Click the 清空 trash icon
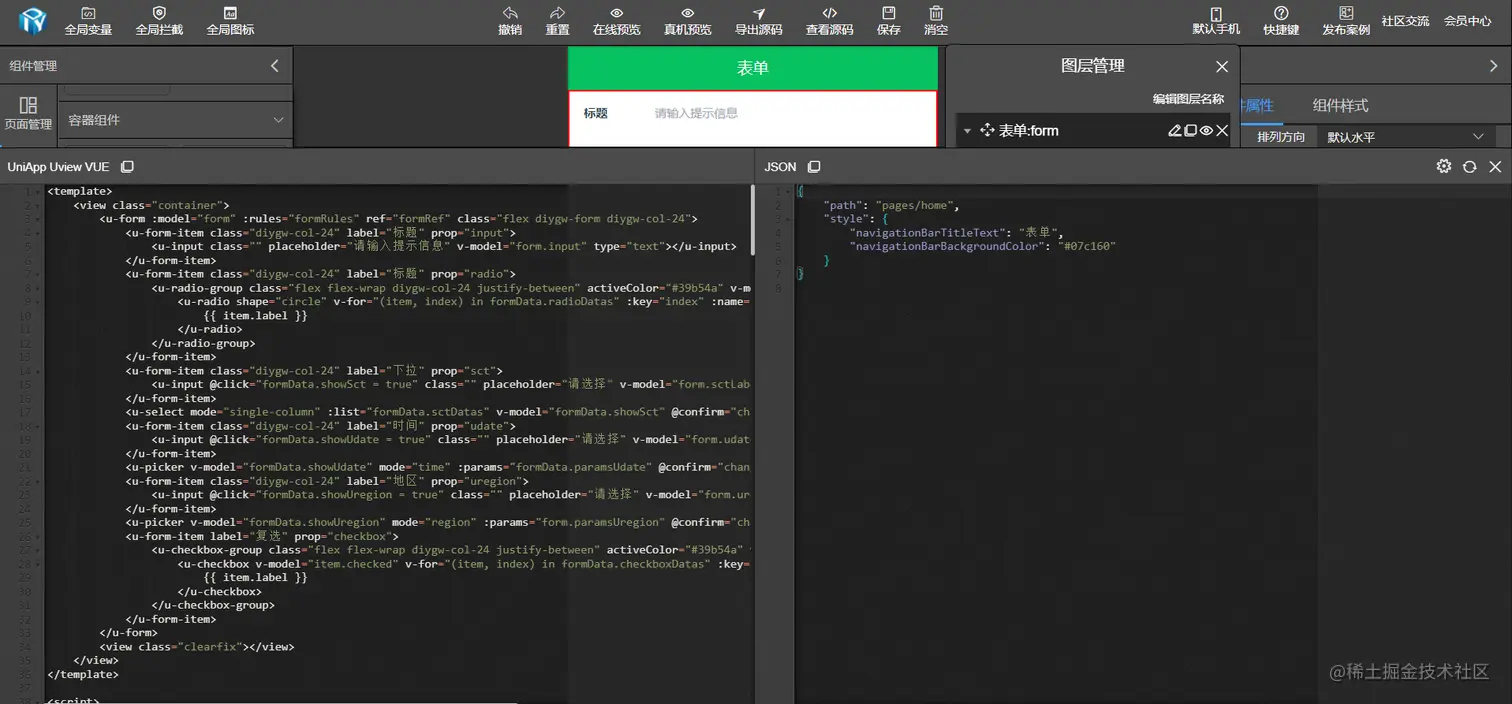 tap(936, 21)
